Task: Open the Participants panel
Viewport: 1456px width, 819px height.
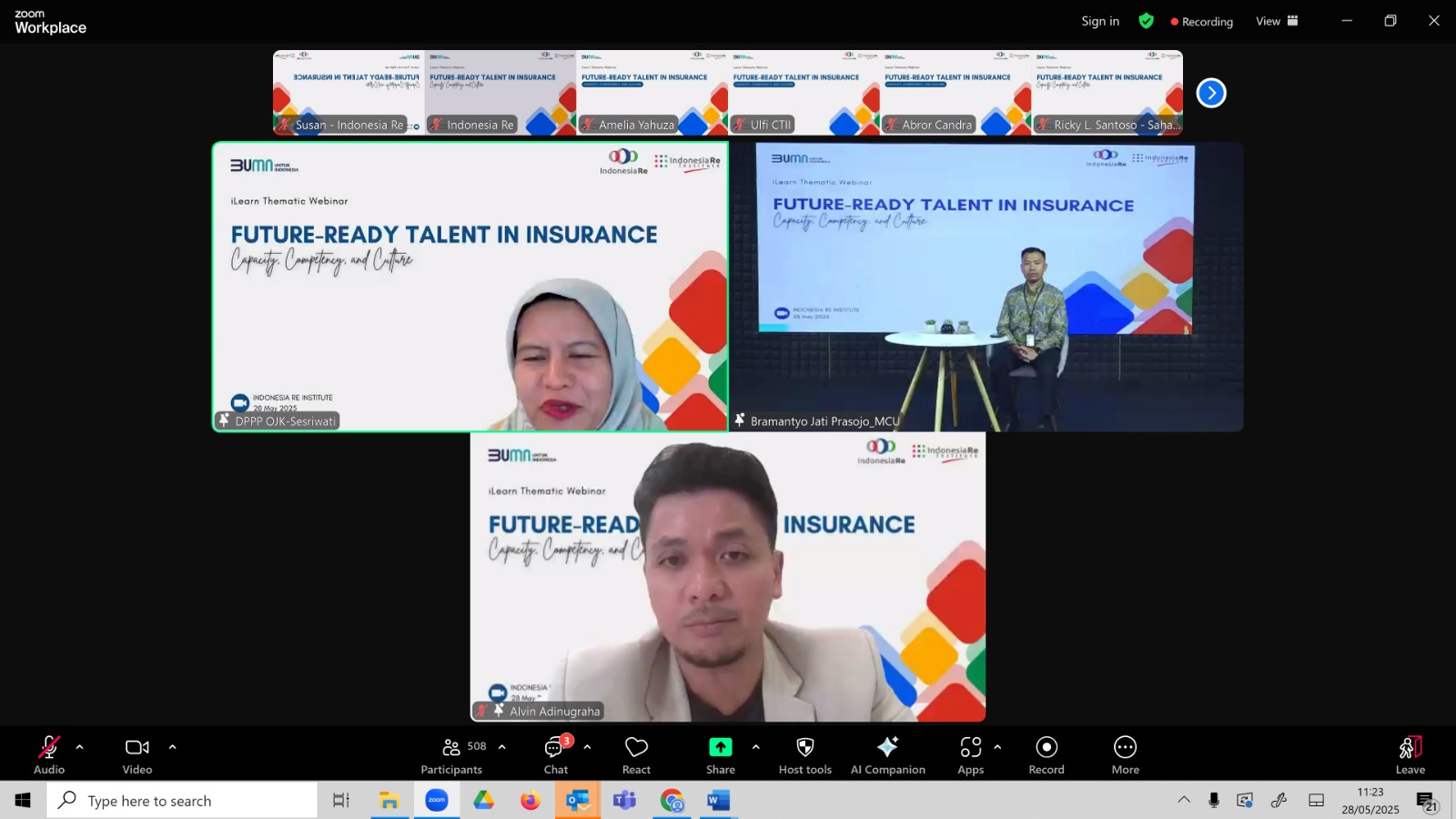Action: (x=451, y=755)
